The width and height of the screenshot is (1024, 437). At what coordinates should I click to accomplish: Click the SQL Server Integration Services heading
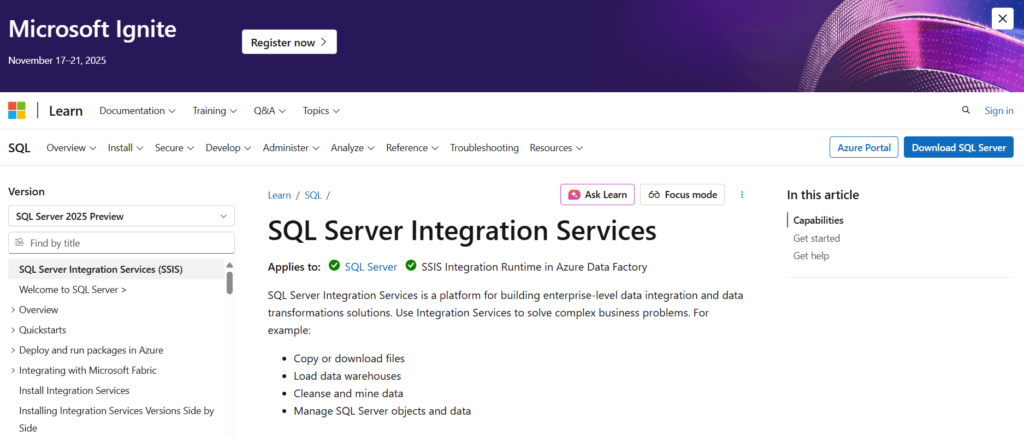pyautogui.click(x=462, y=231)
